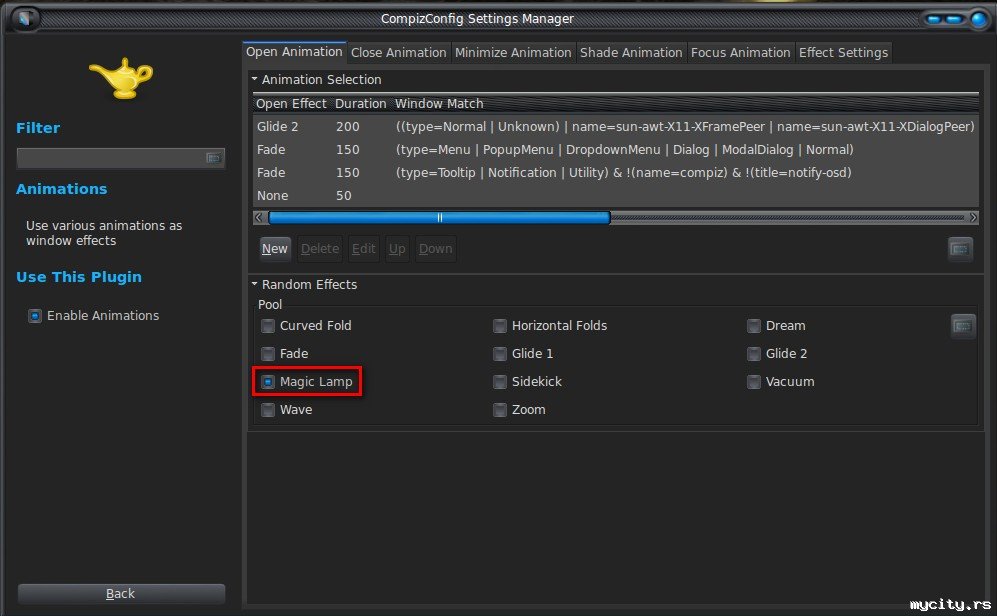Open the window menu icon in title bar

24,18
